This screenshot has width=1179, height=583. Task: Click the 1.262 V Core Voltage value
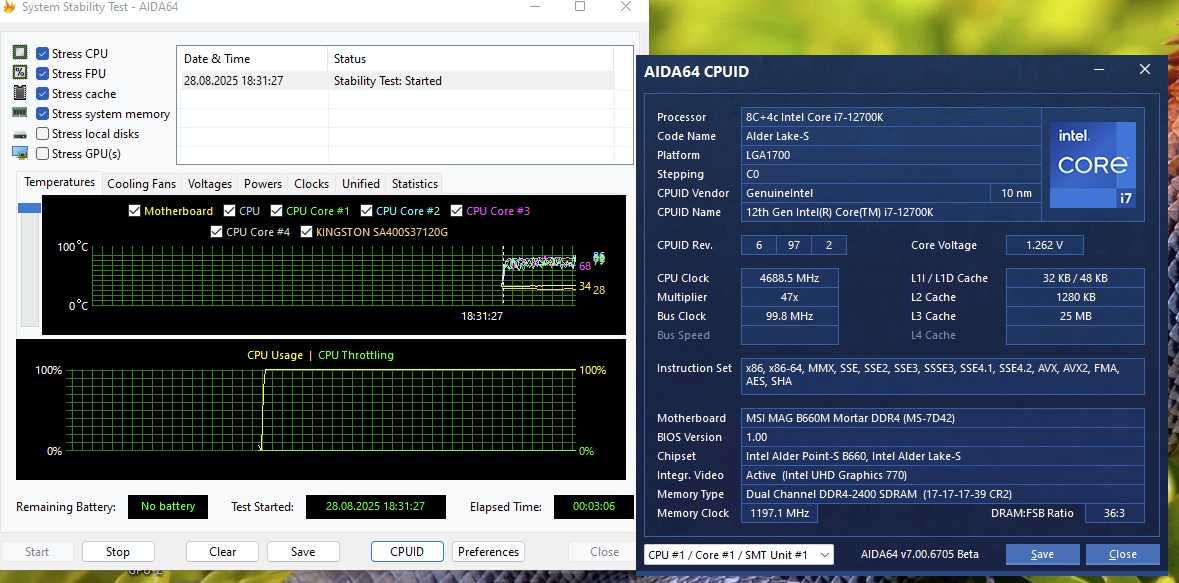pyautogui.click(x=1044, y=245)
